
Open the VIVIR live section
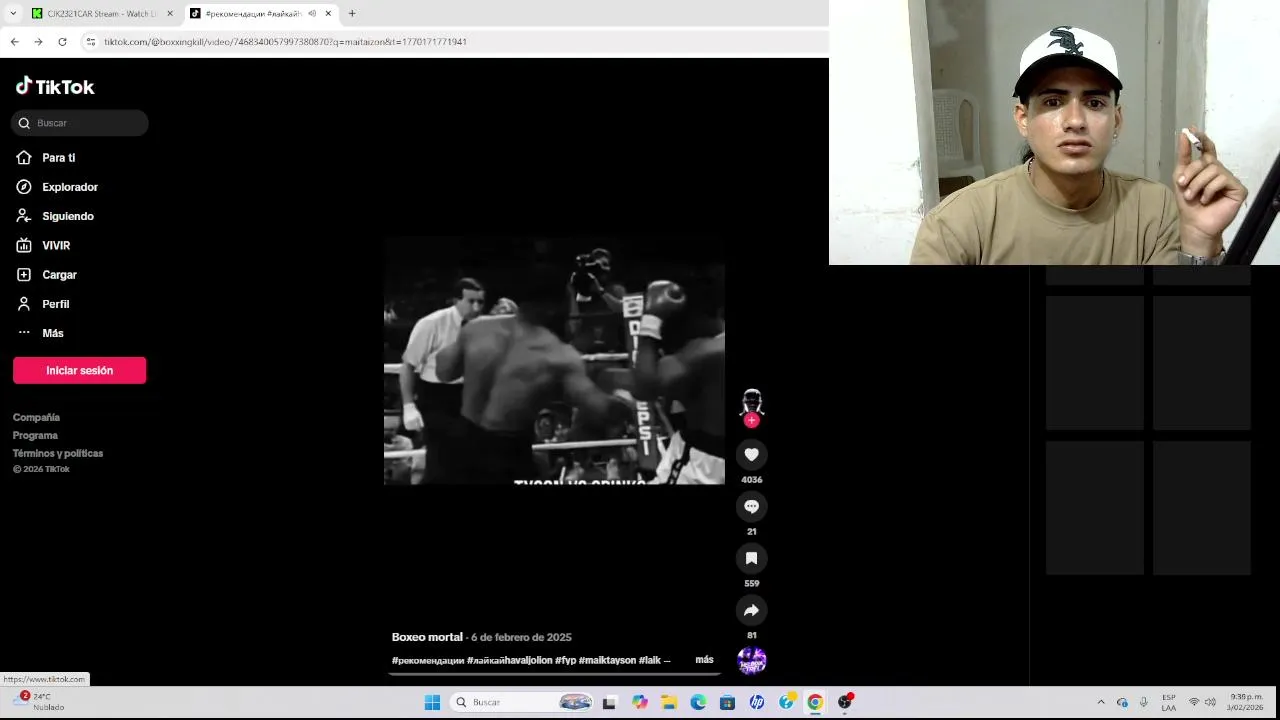55,245
